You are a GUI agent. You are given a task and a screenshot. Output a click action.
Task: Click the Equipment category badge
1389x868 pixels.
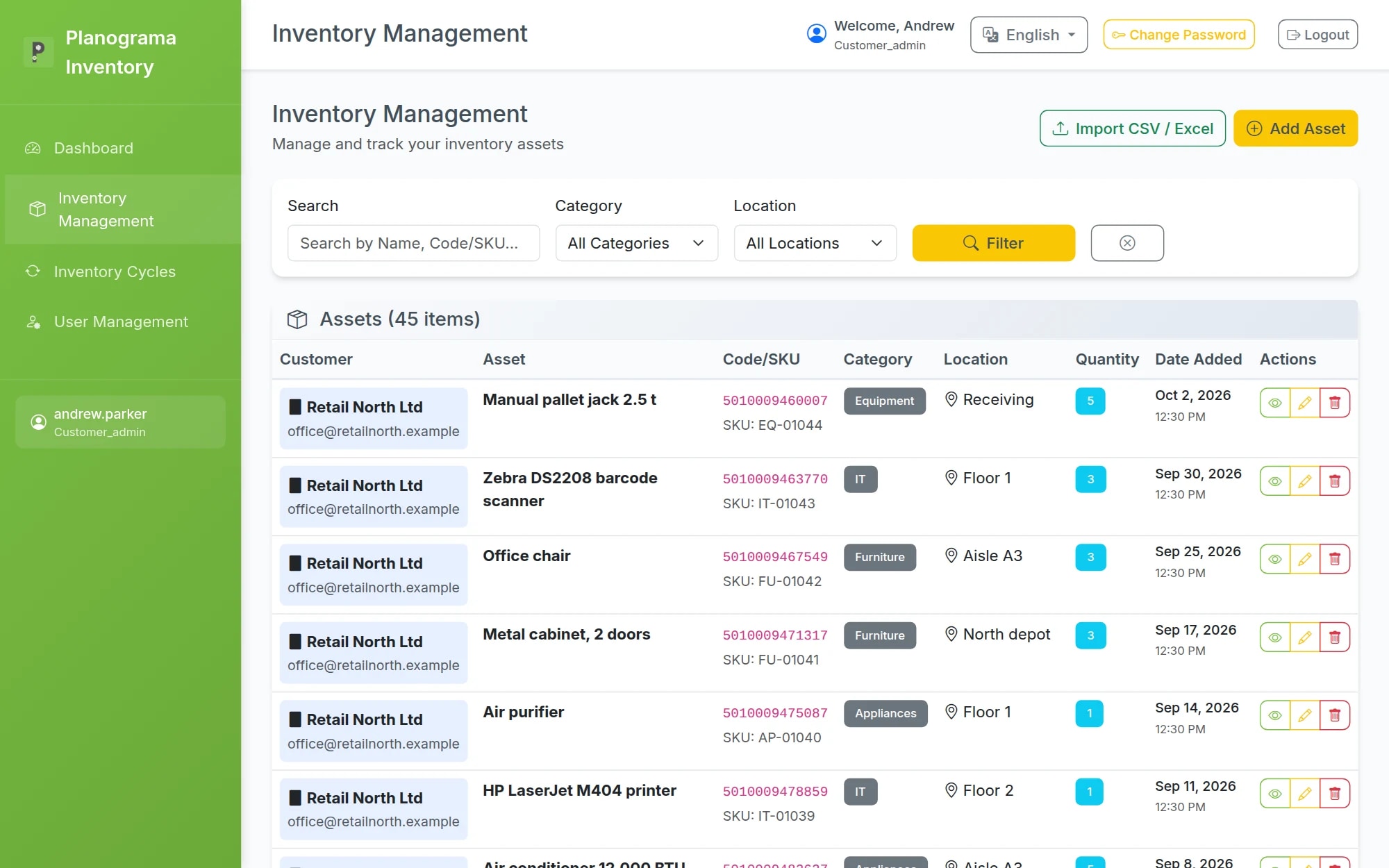(884, 401)
